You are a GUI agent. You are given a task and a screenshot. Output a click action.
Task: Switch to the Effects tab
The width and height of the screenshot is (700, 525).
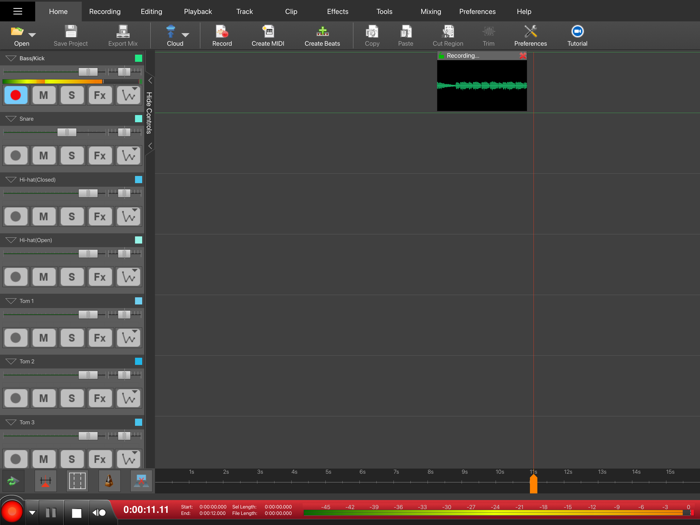click(x=338, y=12)
